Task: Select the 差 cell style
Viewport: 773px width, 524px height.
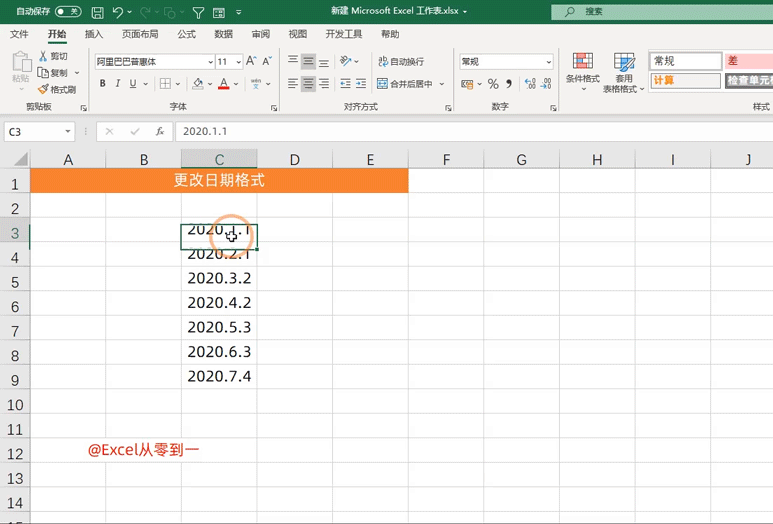Action: 748,61
